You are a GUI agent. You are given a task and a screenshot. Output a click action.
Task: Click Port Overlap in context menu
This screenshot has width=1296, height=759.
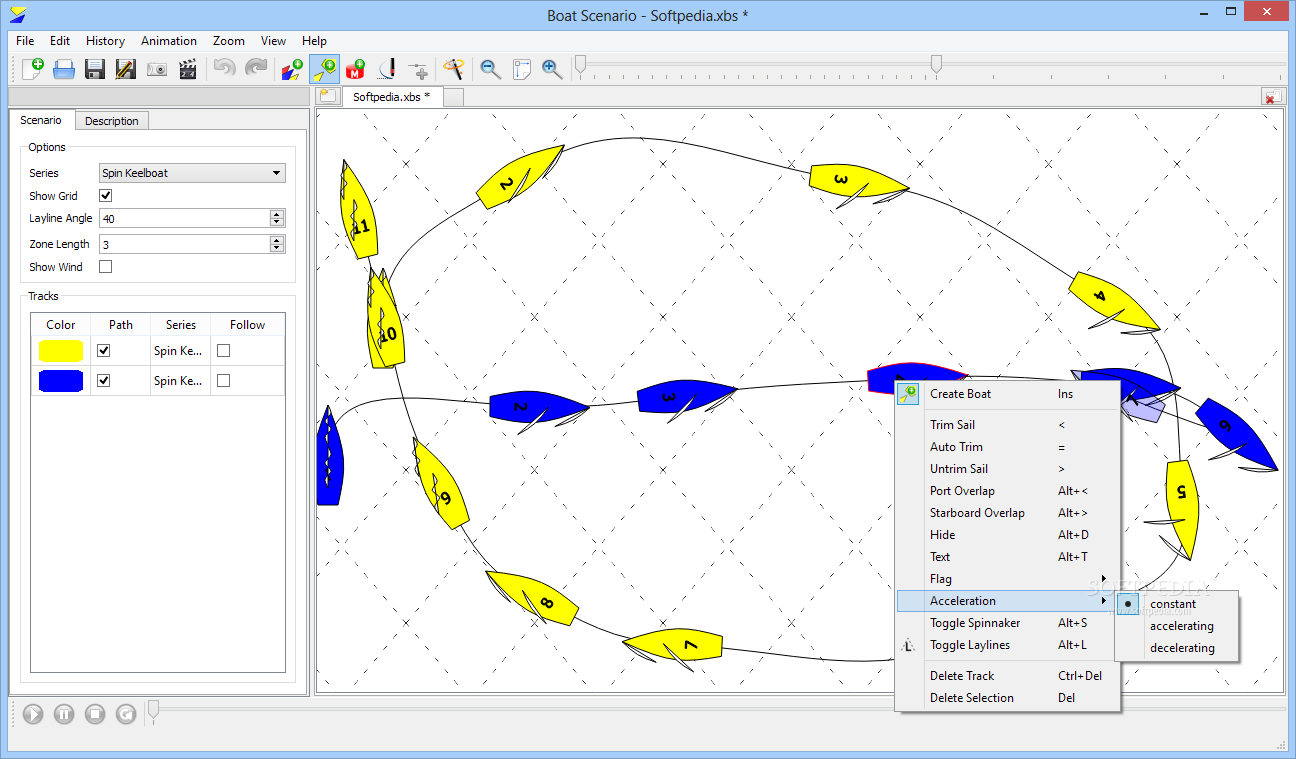[1007, 491]
